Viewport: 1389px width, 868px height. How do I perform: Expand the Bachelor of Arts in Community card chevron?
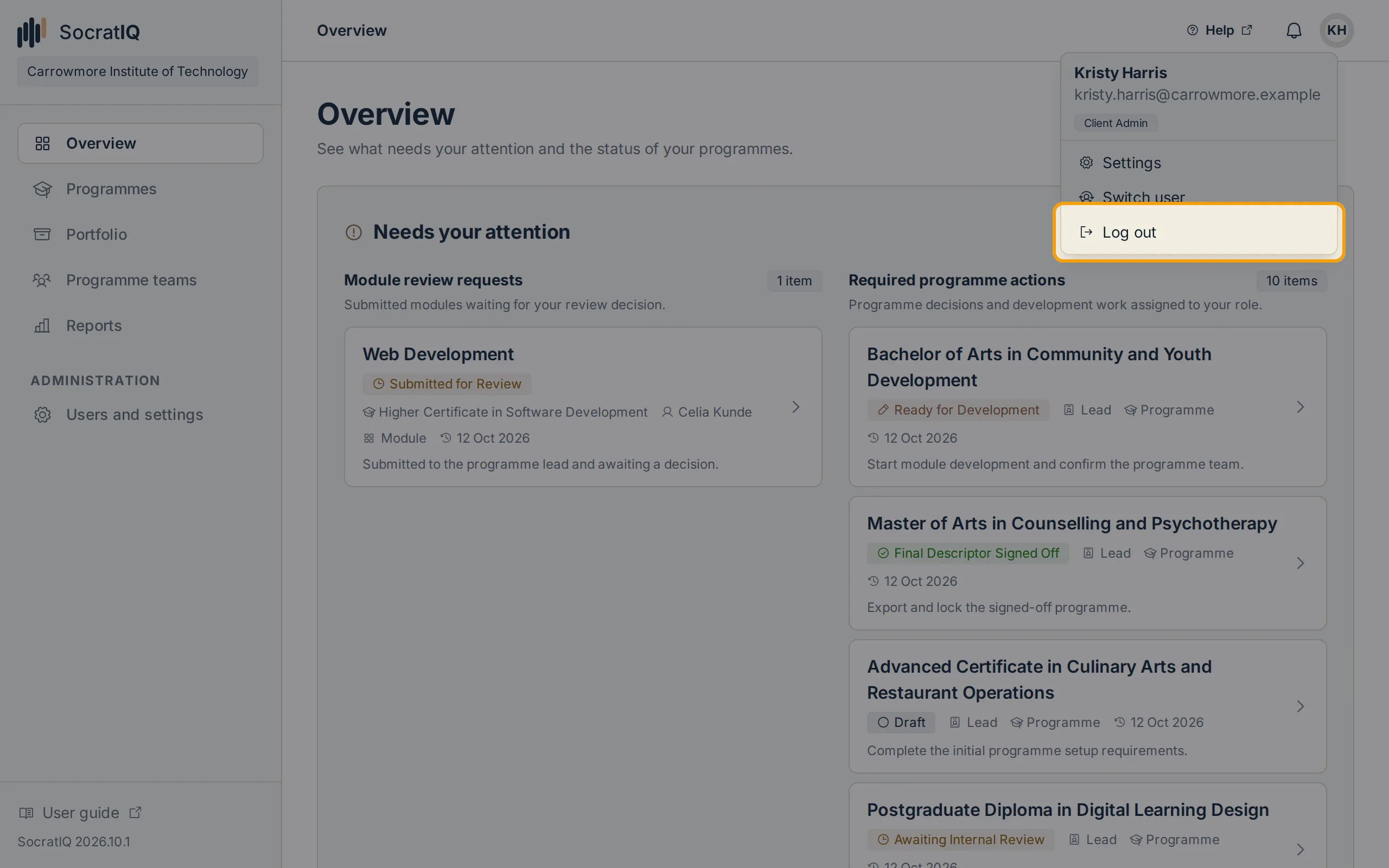click(1301, 407)
